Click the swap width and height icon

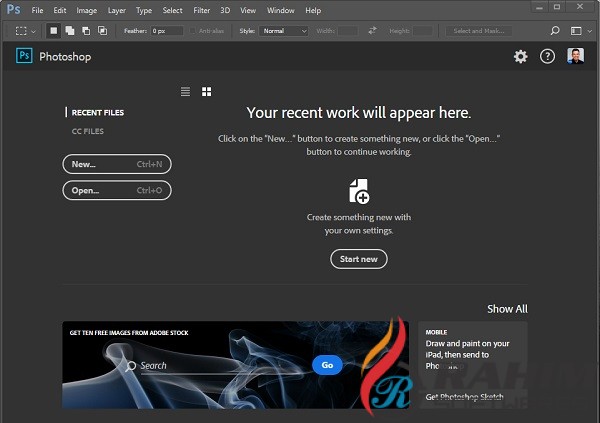372,31
